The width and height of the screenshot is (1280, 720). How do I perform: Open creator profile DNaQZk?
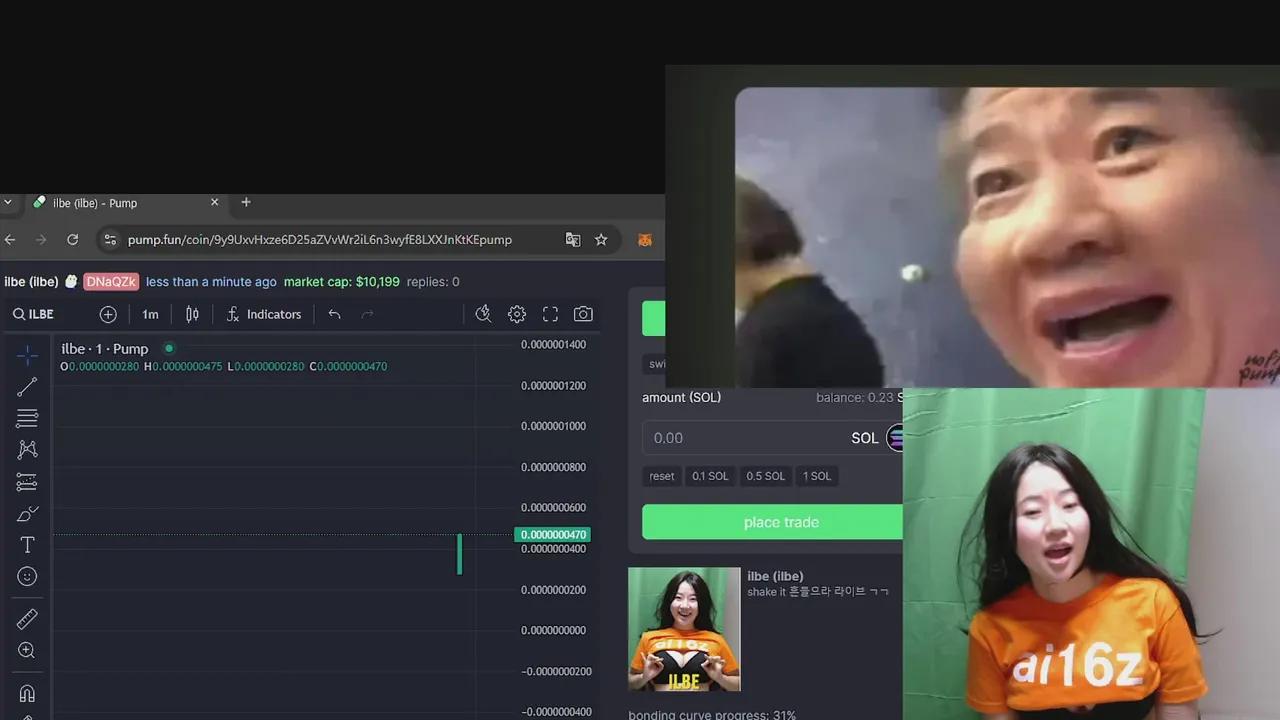pos(111,282)
